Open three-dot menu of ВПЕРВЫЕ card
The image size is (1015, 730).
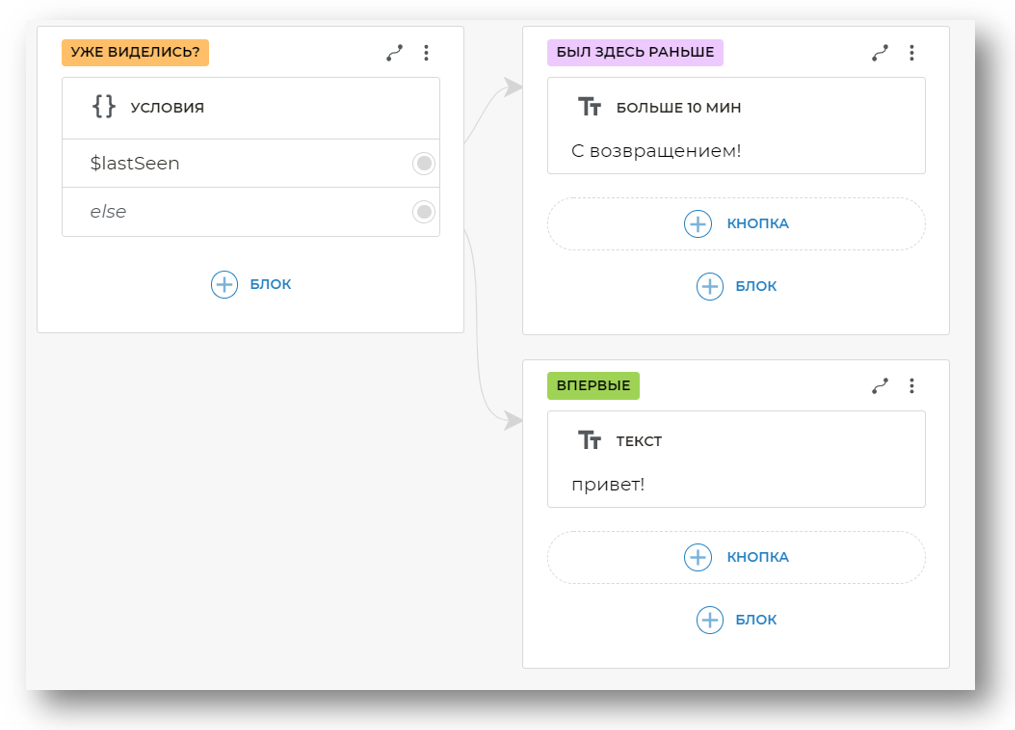tap(911, 386)
